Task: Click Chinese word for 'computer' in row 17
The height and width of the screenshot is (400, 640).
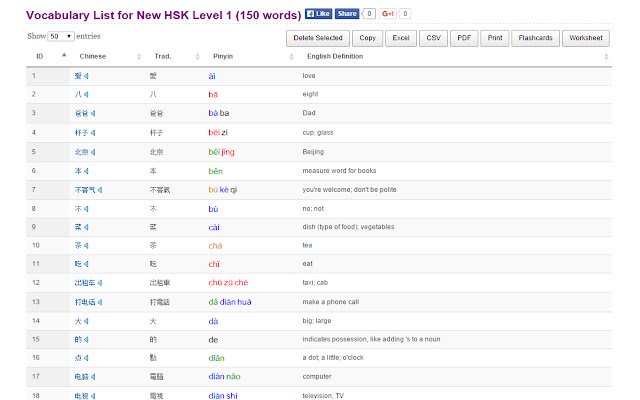Action: click(82, 377)
